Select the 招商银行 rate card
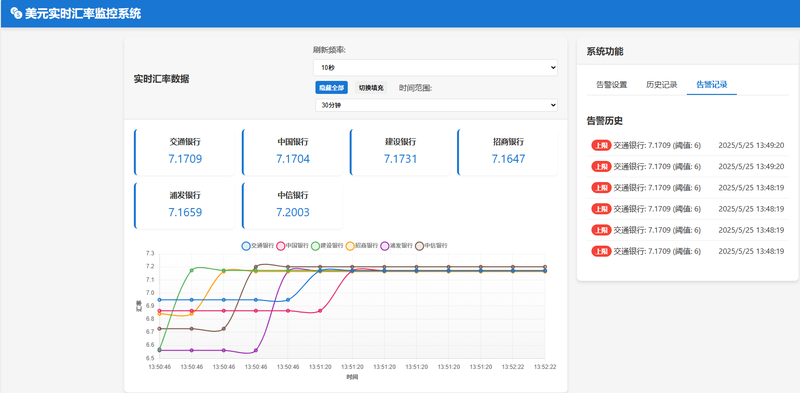 pyautogui.click(x=508, y=152)
